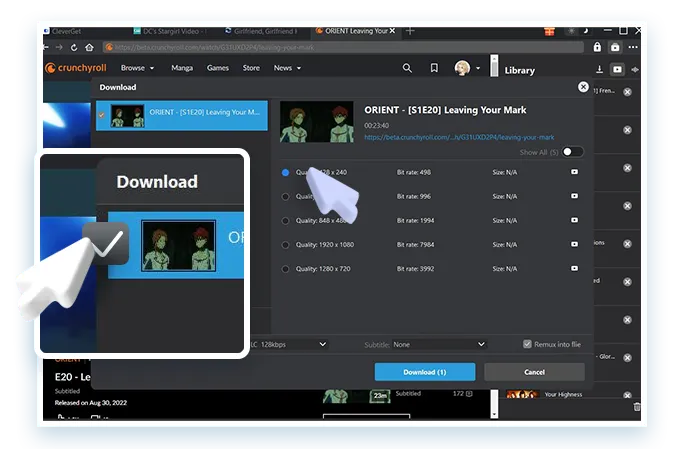Click the trash icon in Library panel

click(637, 407)
